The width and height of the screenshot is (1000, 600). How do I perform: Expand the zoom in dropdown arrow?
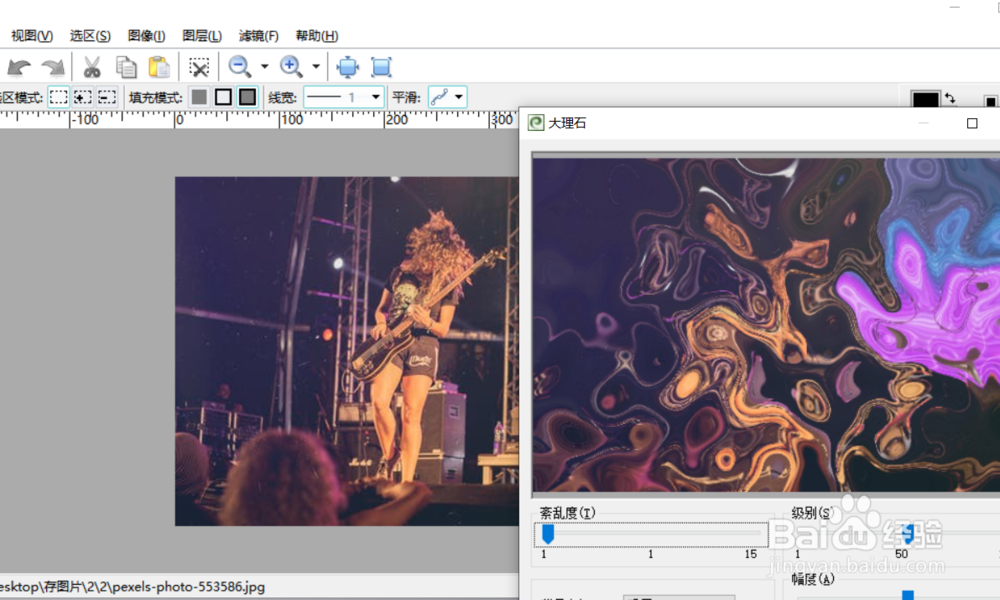(315, 66)
